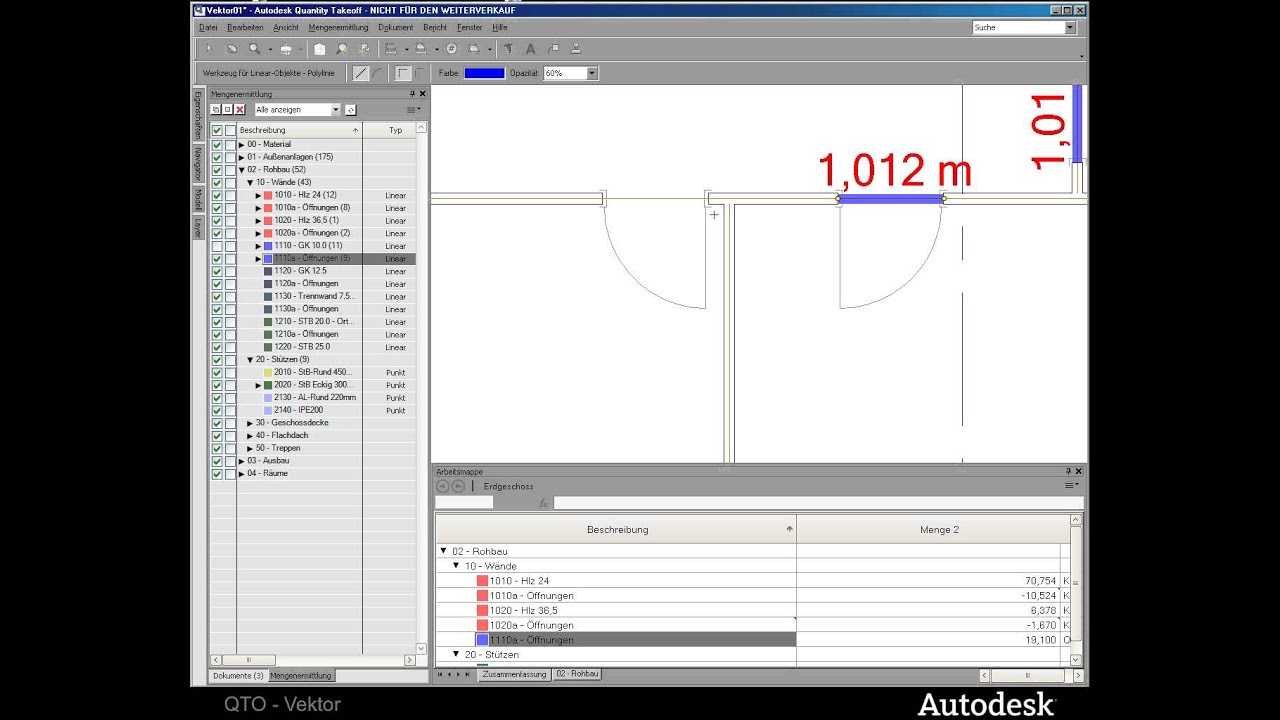Click the takeoff bucket tool icon
The width and height of the screenshot is (1280, 720).
286,49
